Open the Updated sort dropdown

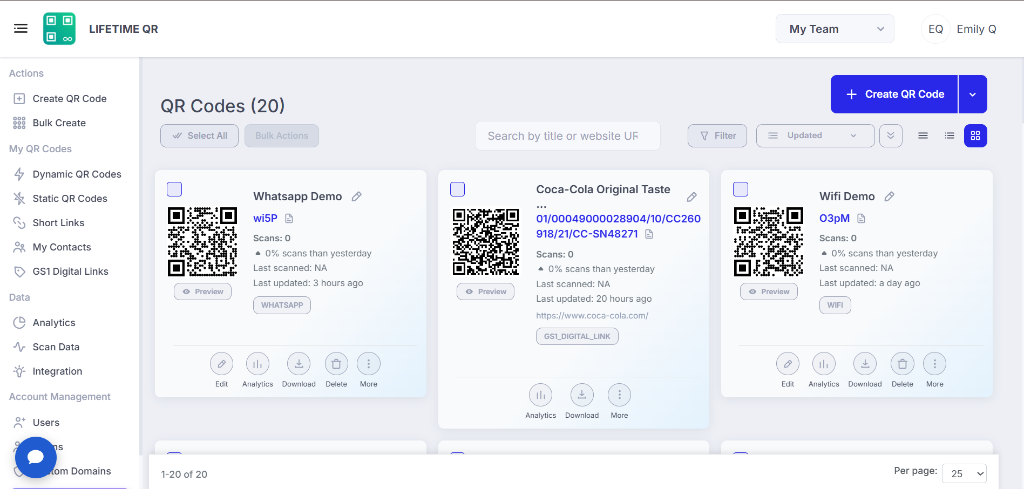[815, 136]
